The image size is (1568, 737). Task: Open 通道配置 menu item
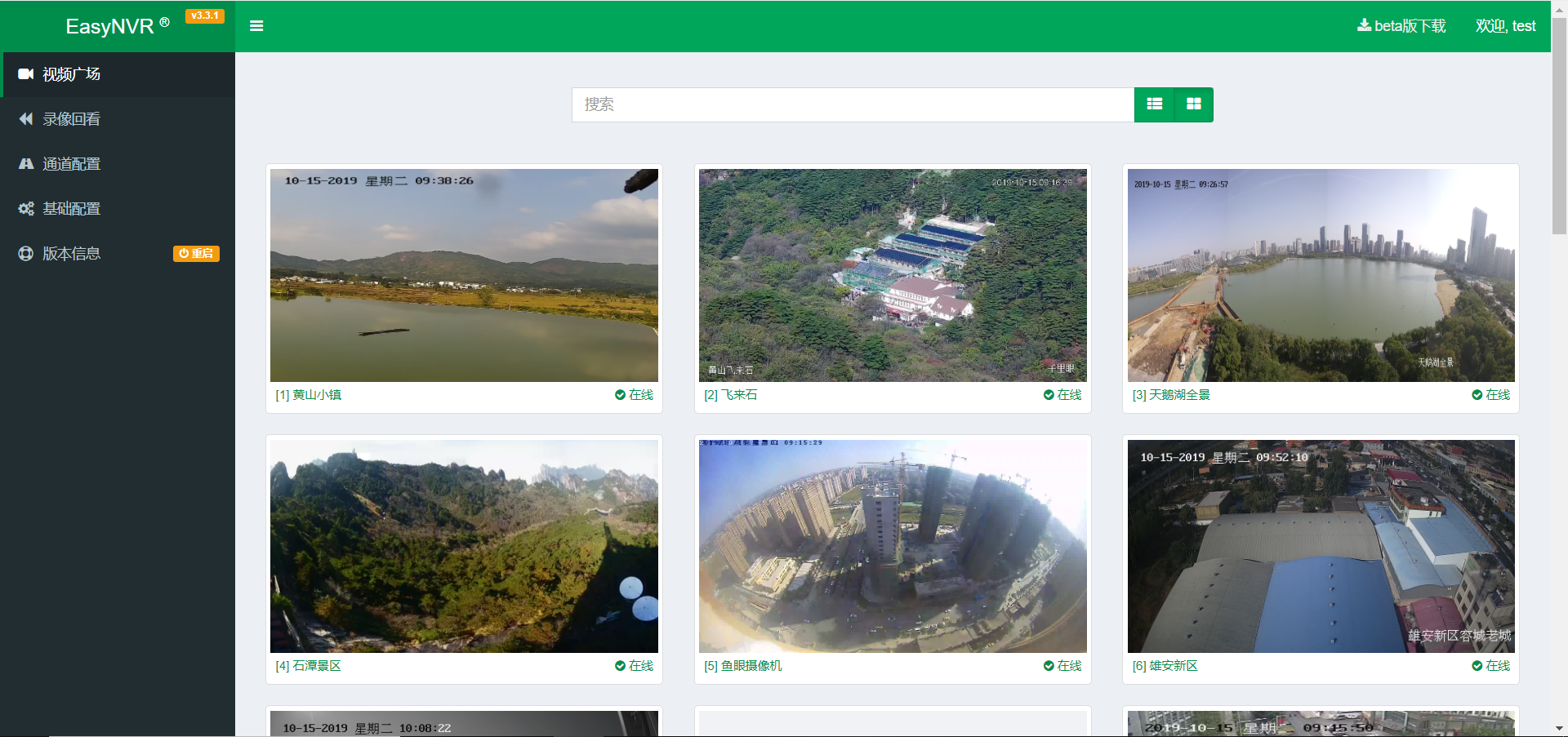pos(118,164)
